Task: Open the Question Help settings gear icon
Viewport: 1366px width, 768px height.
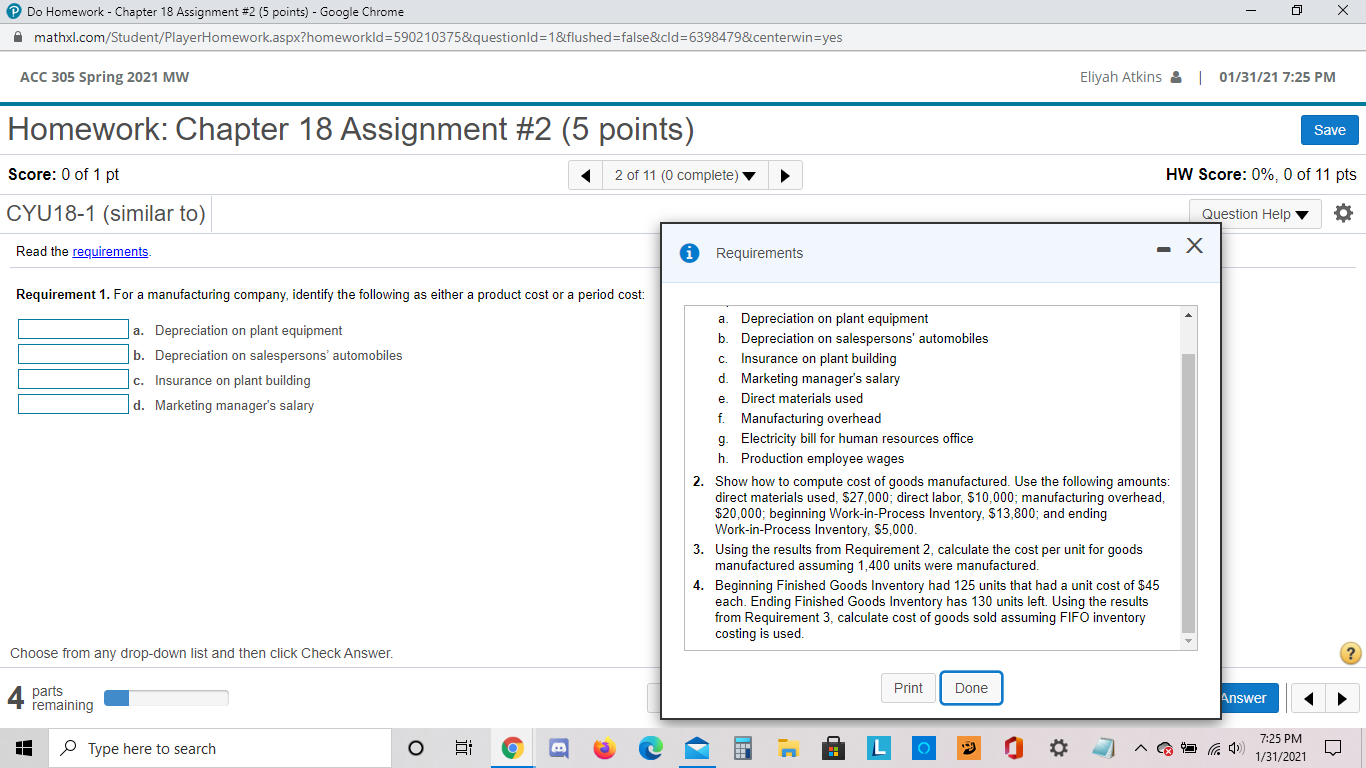Action: pyautogui.click(x=1343, y=213)
